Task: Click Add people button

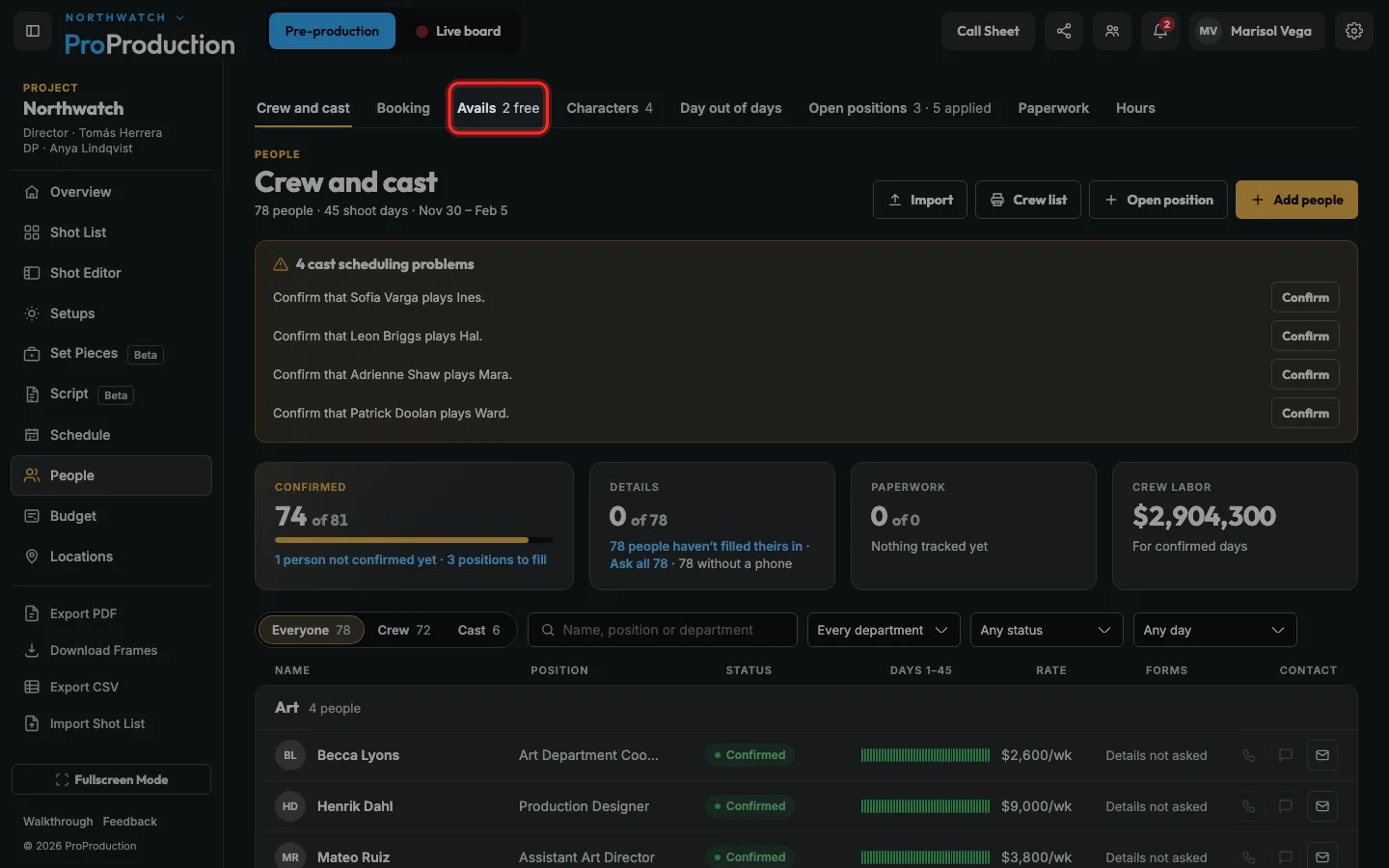Action: tap(1296, 200)
